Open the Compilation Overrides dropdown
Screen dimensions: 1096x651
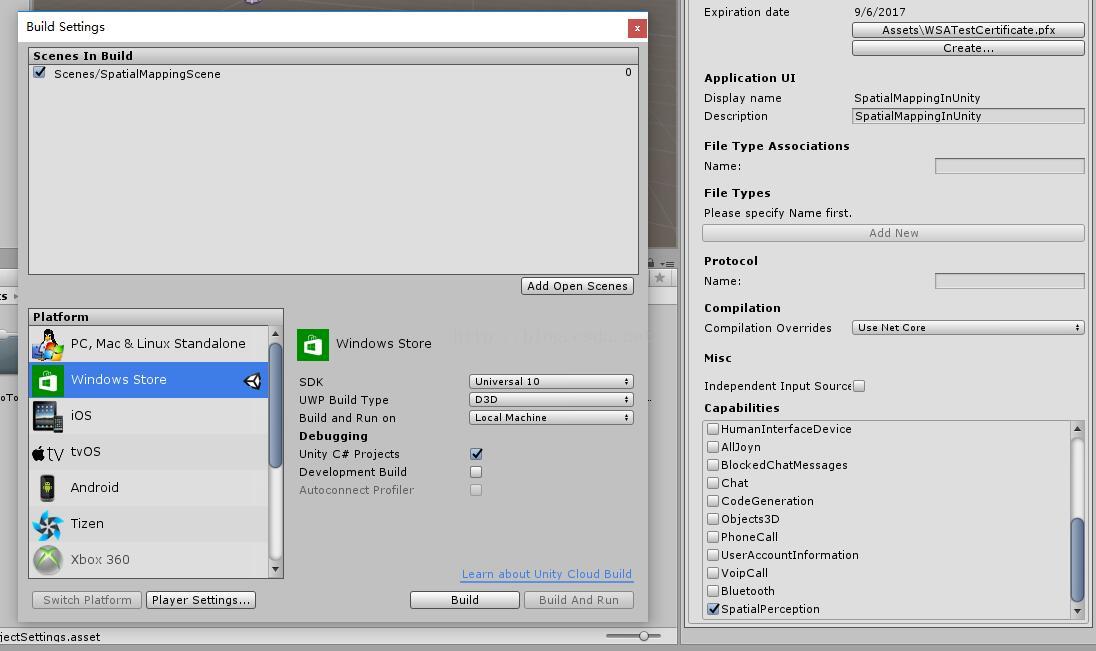click(x=968, y=327)
